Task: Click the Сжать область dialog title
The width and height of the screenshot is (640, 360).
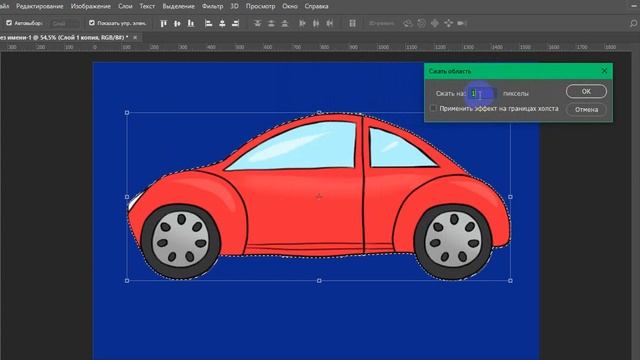Action: (450, 71)
